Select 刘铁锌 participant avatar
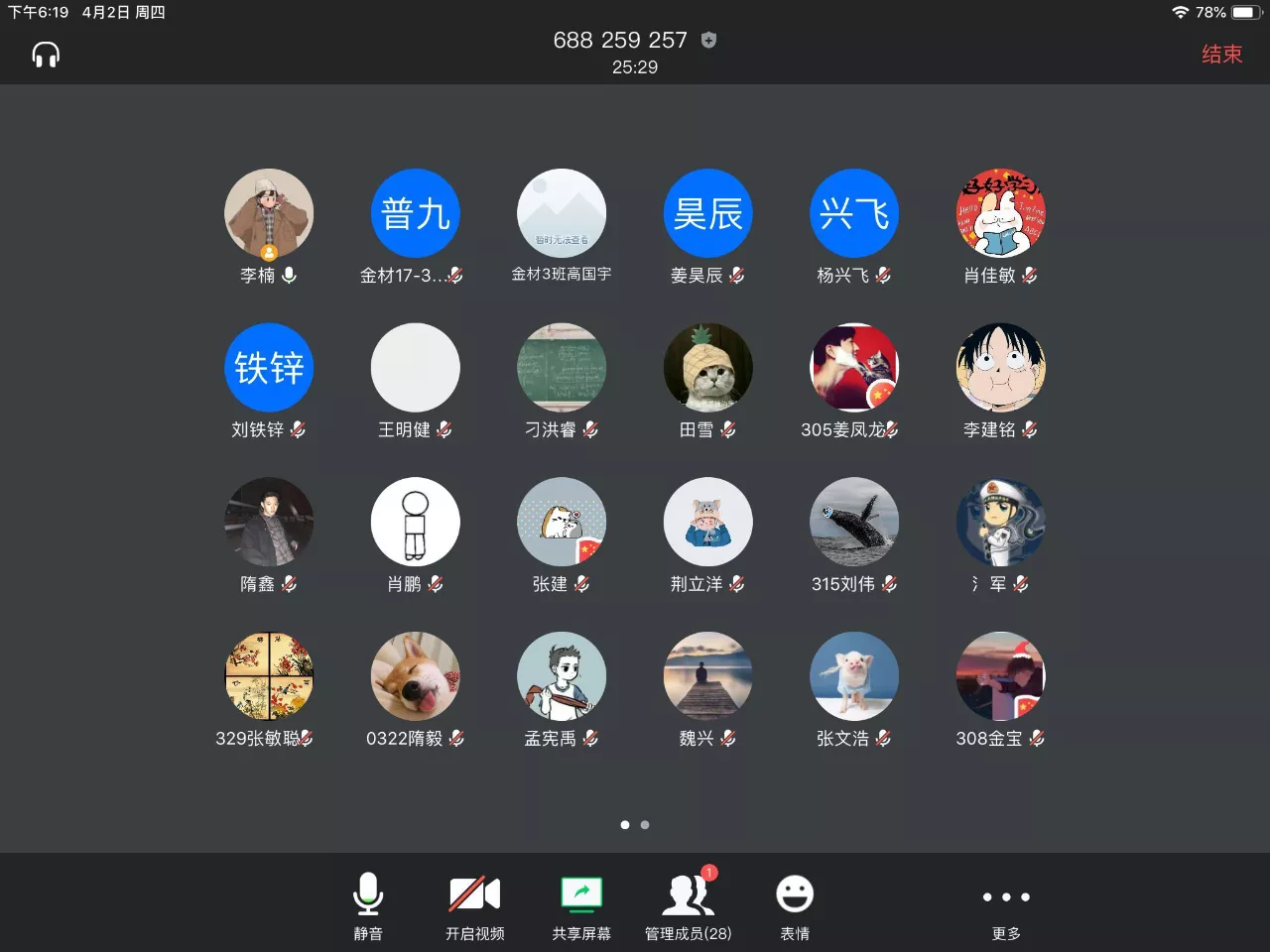1270x952 pixels. 269,368
